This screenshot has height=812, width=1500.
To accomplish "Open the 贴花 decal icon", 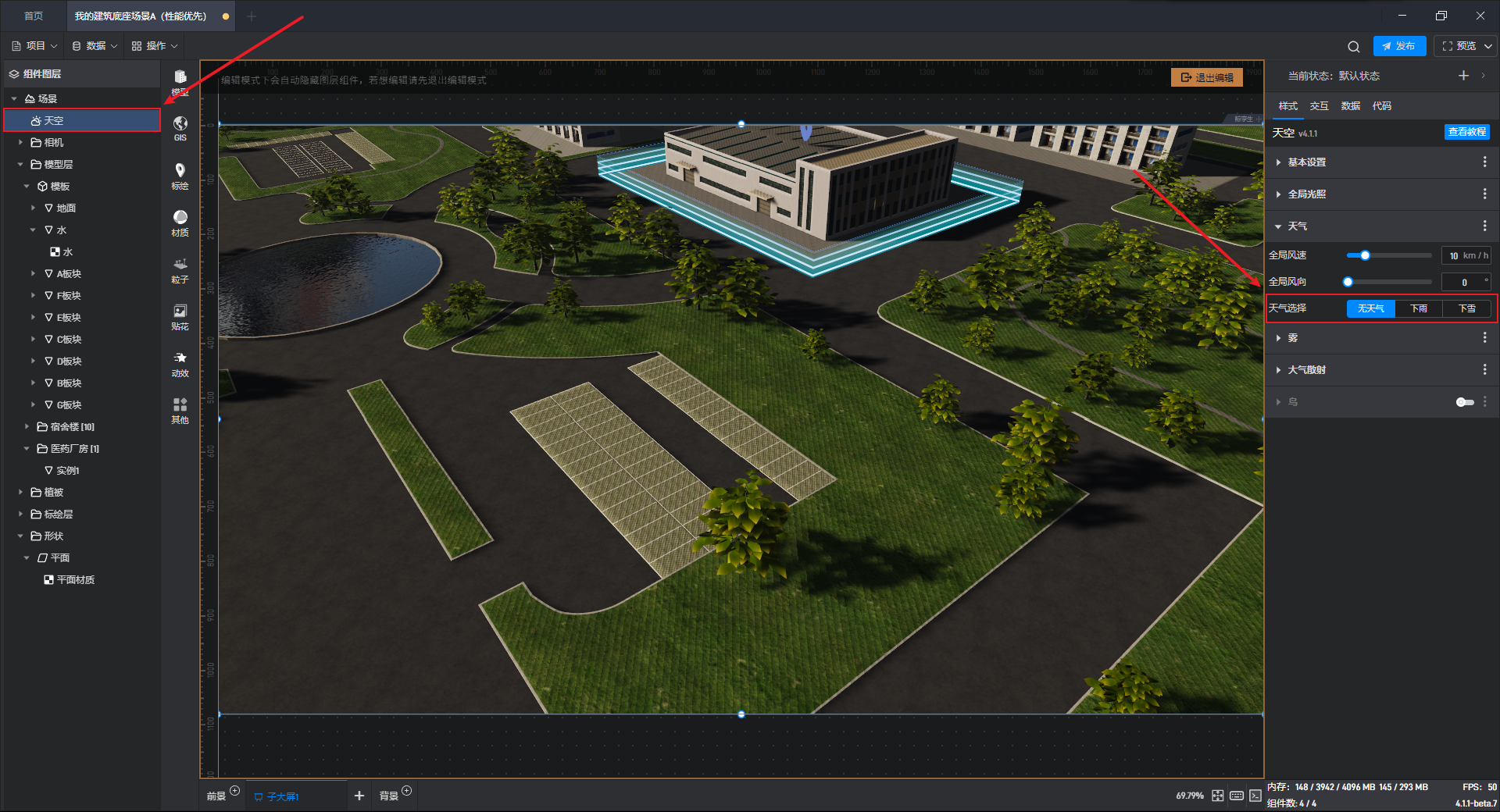I will pyautogui.click(x=180, y=316).
